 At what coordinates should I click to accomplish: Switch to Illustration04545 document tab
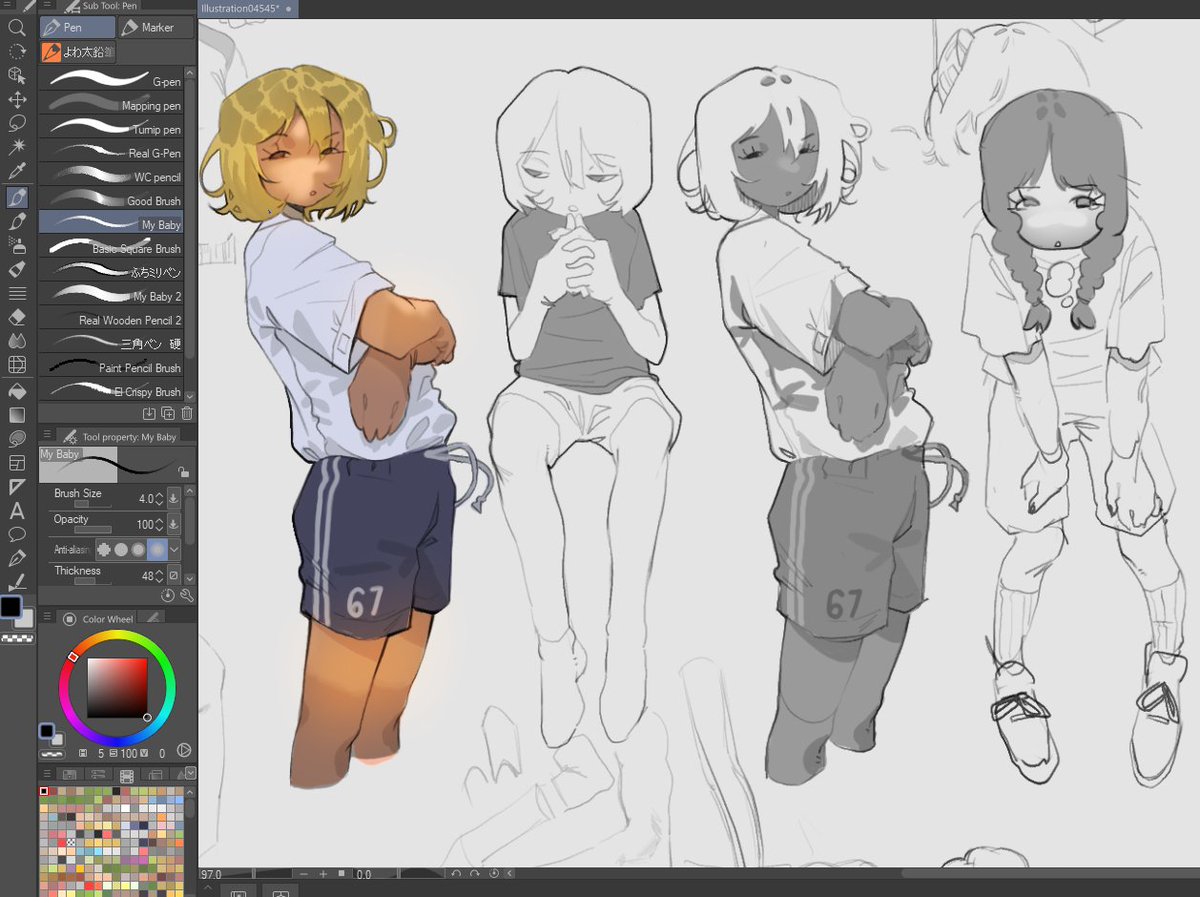pos(247,8)
